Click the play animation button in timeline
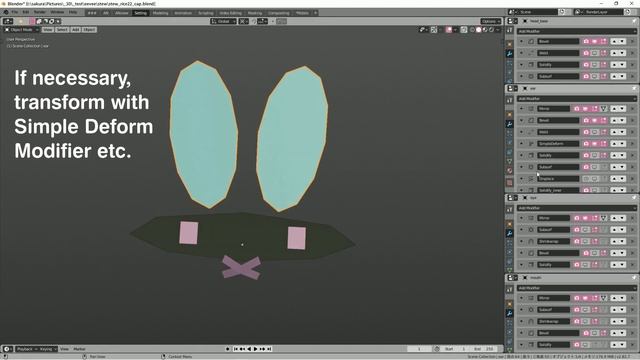Viewport: 640px width, 360px height. [256, 349]
